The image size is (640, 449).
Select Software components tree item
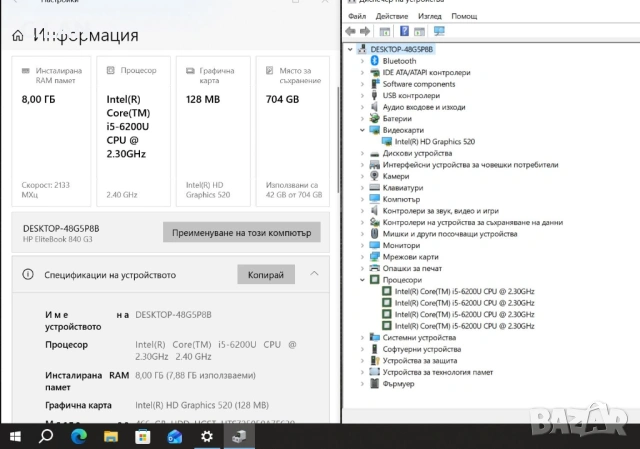pyautogui.click(x=419, y=84)
